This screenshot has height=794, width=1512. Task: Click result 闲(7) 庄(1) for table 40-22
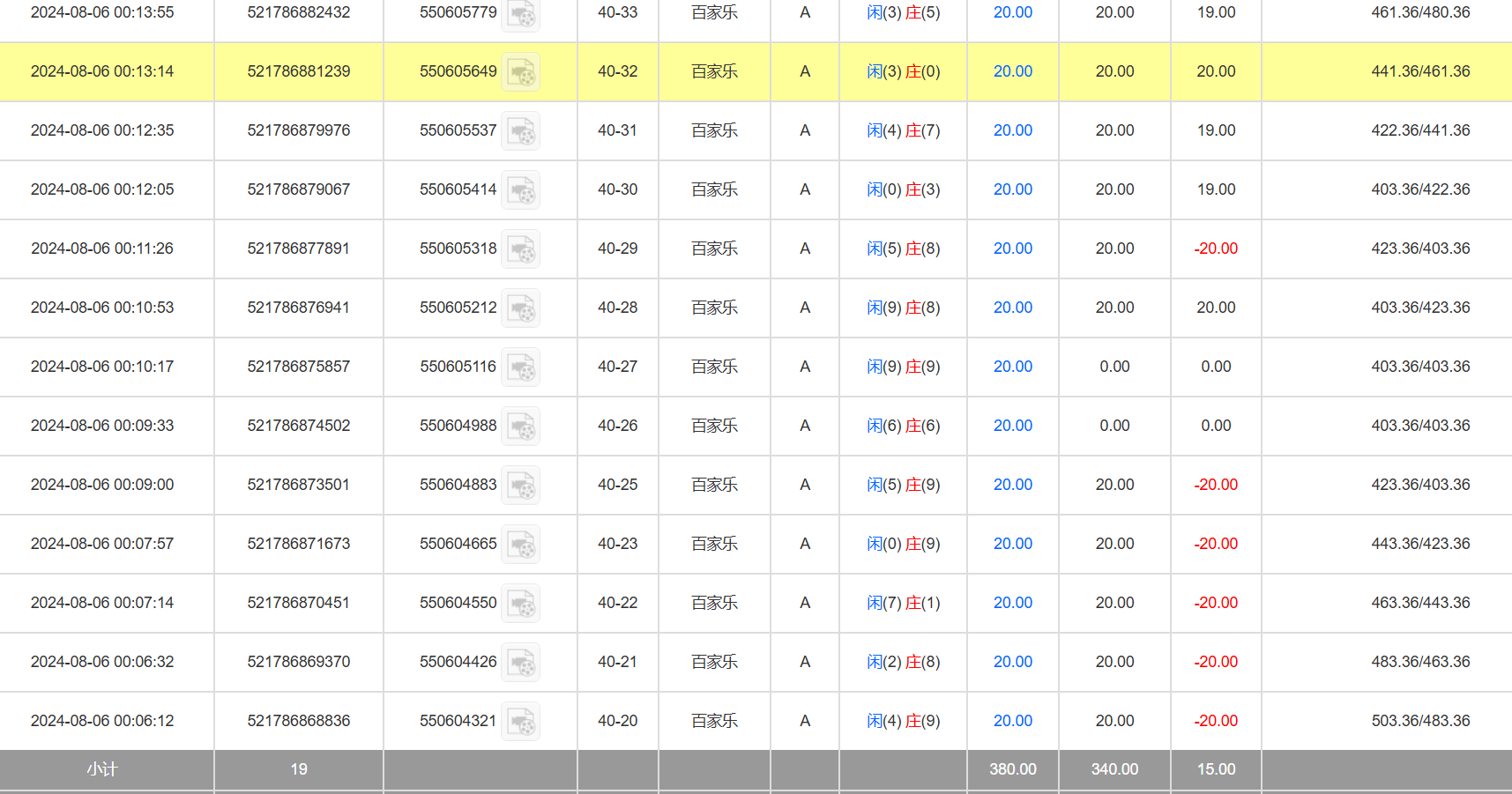click(x=903, y=603)
